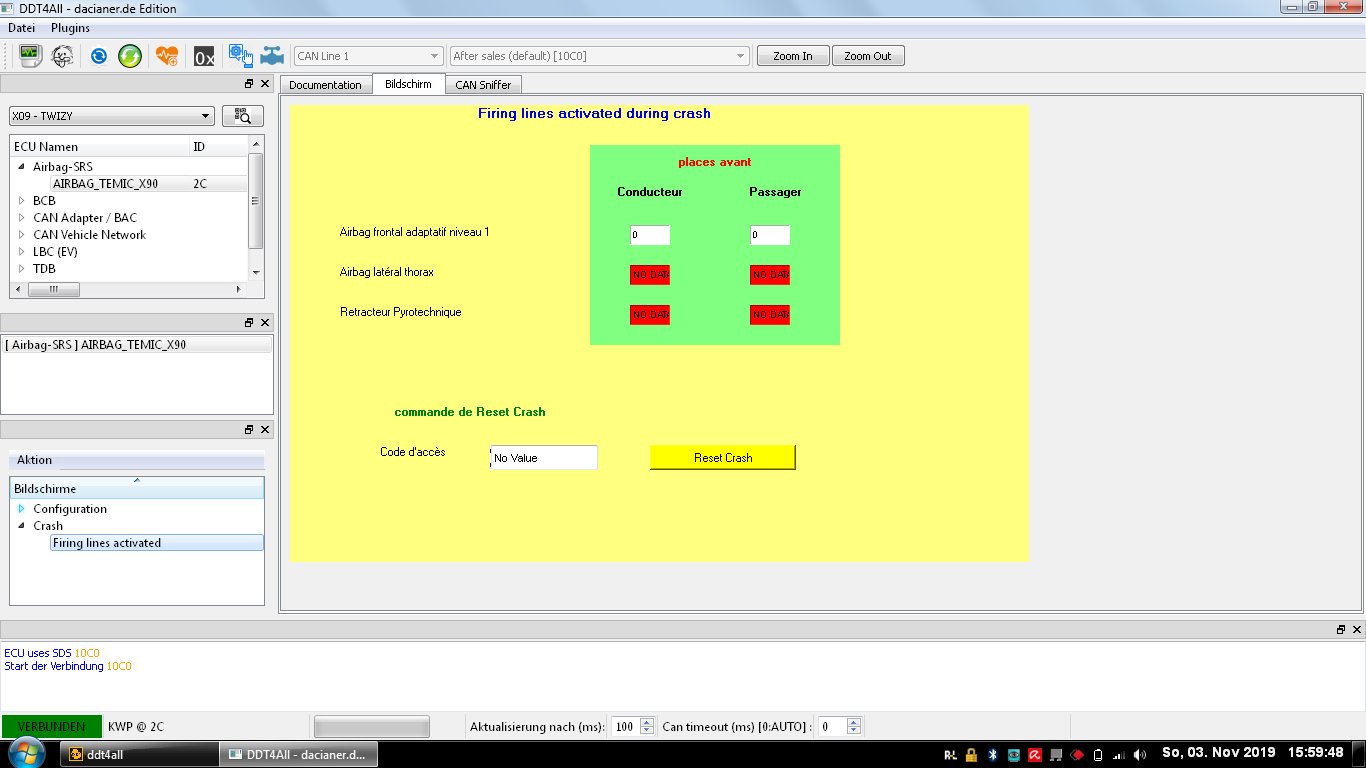Click the ECU monitor screen toolbar icon
This screenshot has width=1366, height=768.
(30, 56)
